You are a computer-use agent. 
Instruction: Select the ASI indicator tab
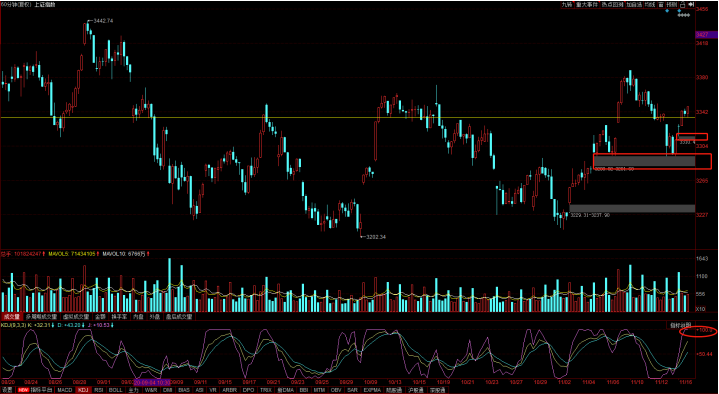(x=199, y=390)
